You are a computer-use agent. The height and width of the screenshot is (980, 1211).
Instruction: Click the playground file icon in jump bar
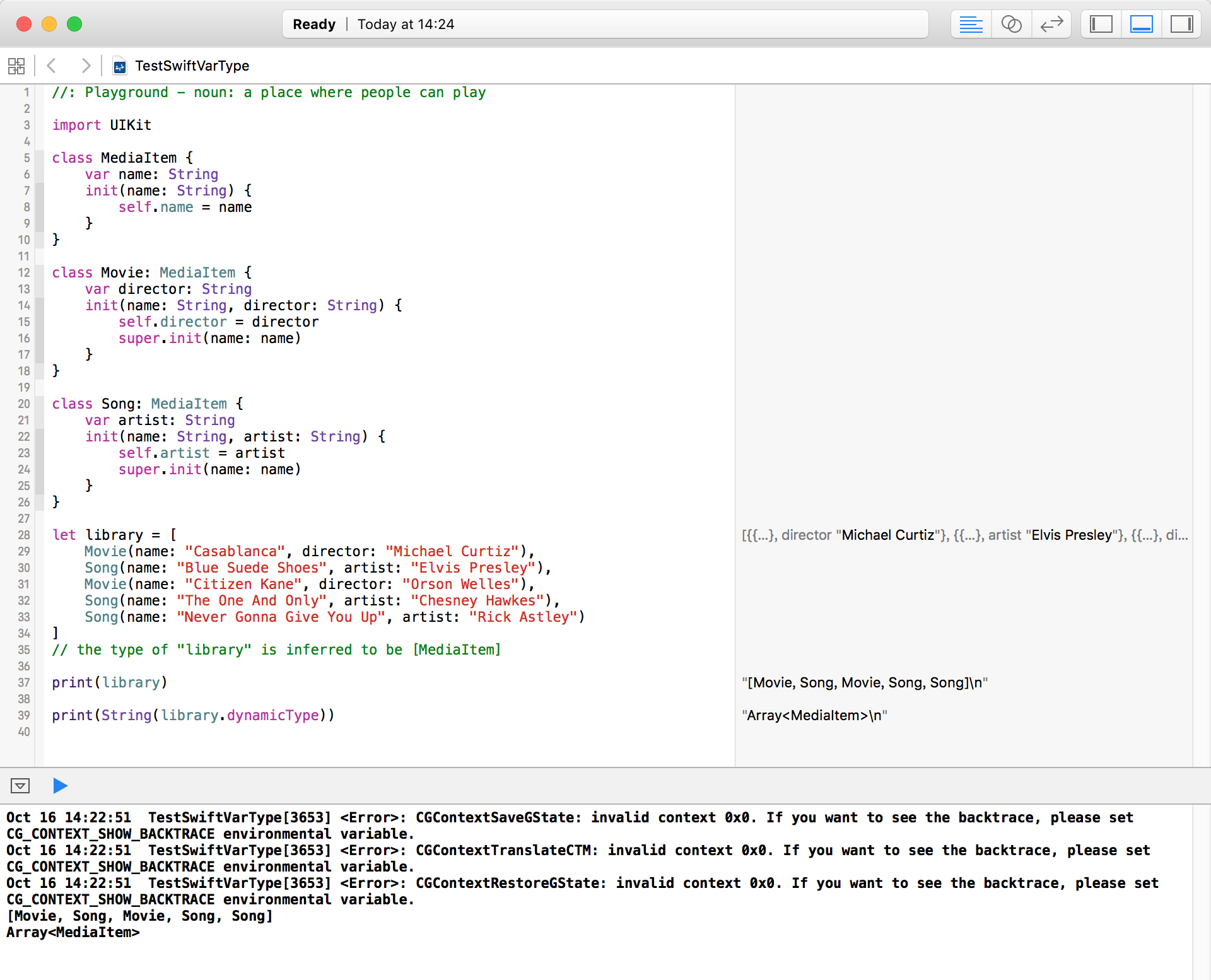click(x=120, y=66)
